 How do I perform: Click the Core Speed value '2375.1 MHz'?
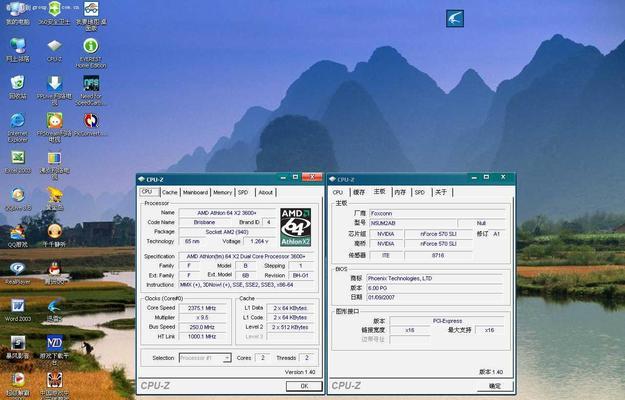point(202,308)
